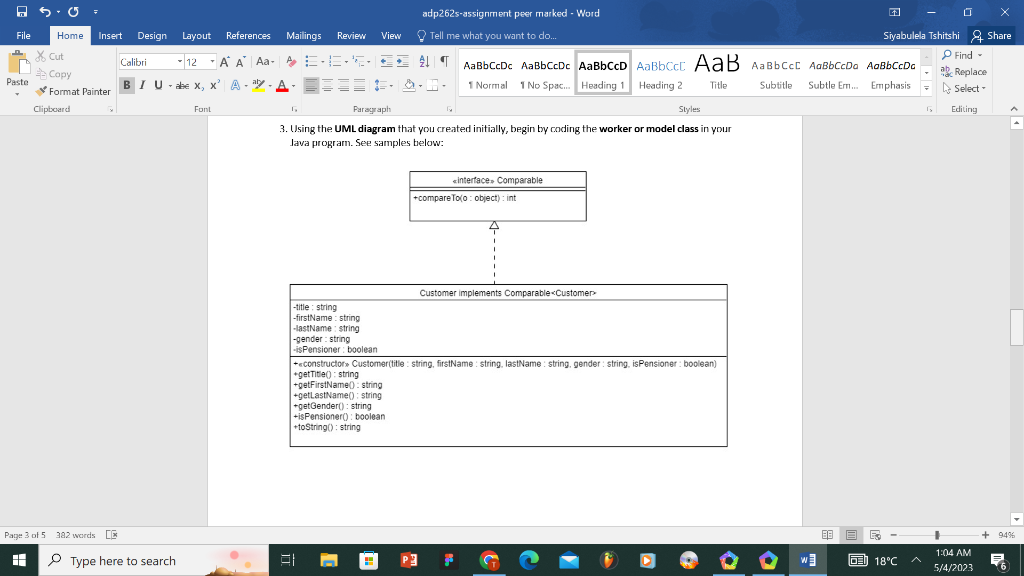
Task: Toggle the Underline button
Action: [158, 86]
